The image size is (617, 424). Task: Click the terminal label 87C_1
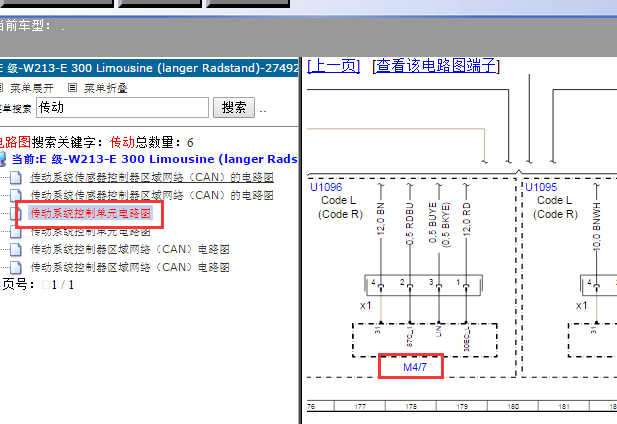pyautogui.click(x=410, y=336)
